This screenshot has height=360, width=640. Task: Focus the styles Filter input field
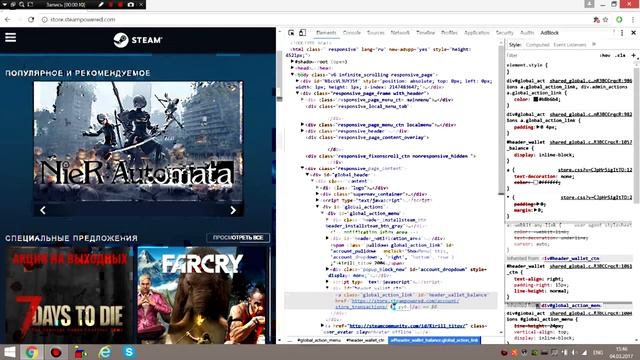pos(551,55)
